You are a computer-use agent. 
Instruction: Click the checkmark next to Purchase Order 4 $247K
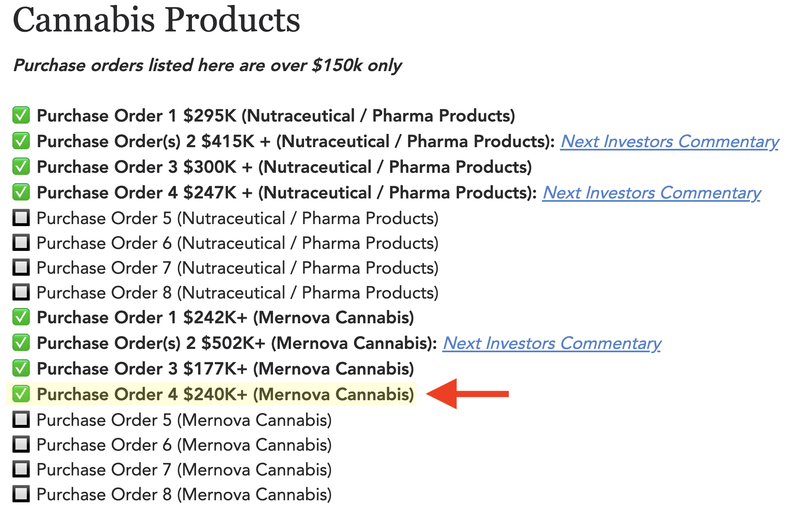(x=21, y=192)
